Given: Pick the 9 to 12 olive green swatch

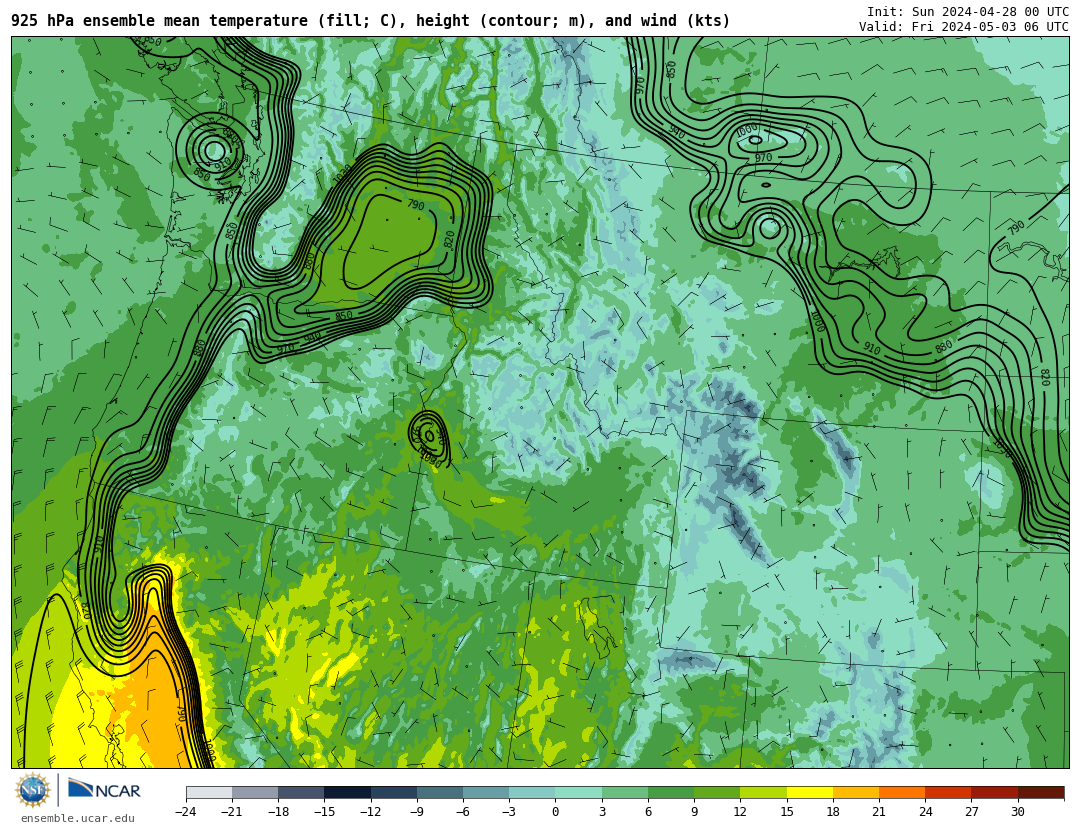Looking at the screenshot, I should [717, 792].
